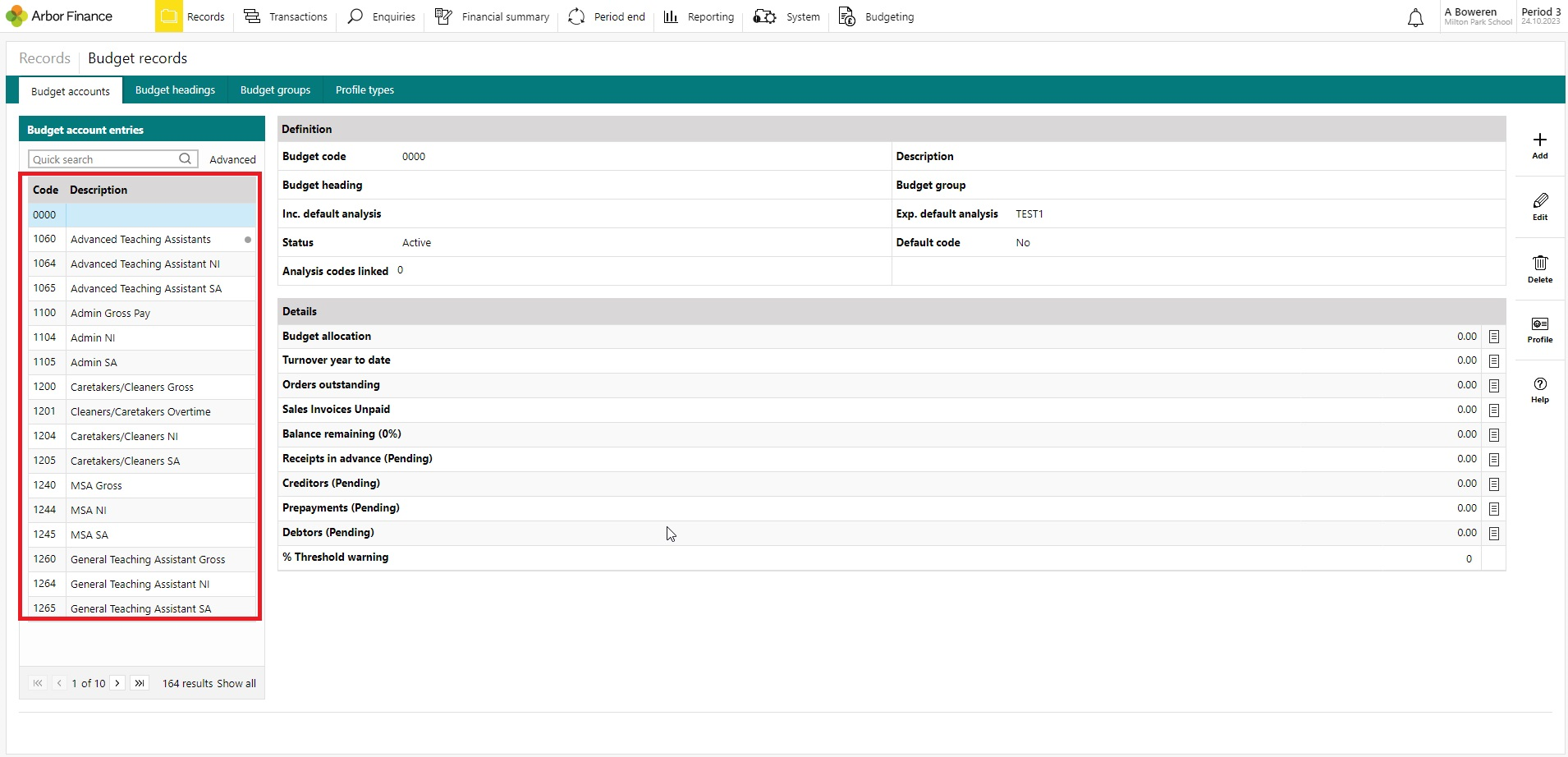
Task: Click the quick search magnifier icon
Action: pos(186,158)
